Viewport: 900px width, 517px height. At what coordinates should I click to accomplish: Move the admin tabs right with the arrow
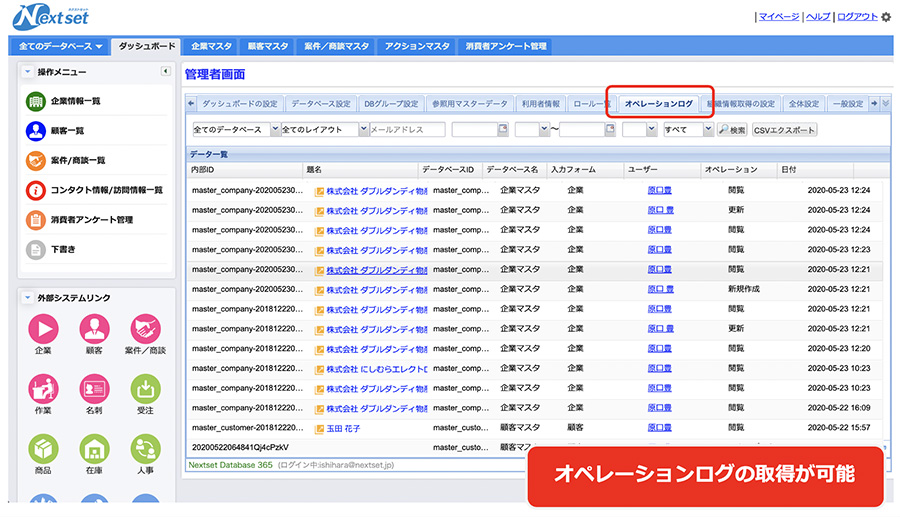pyautogui.click(x=874, y=103)
